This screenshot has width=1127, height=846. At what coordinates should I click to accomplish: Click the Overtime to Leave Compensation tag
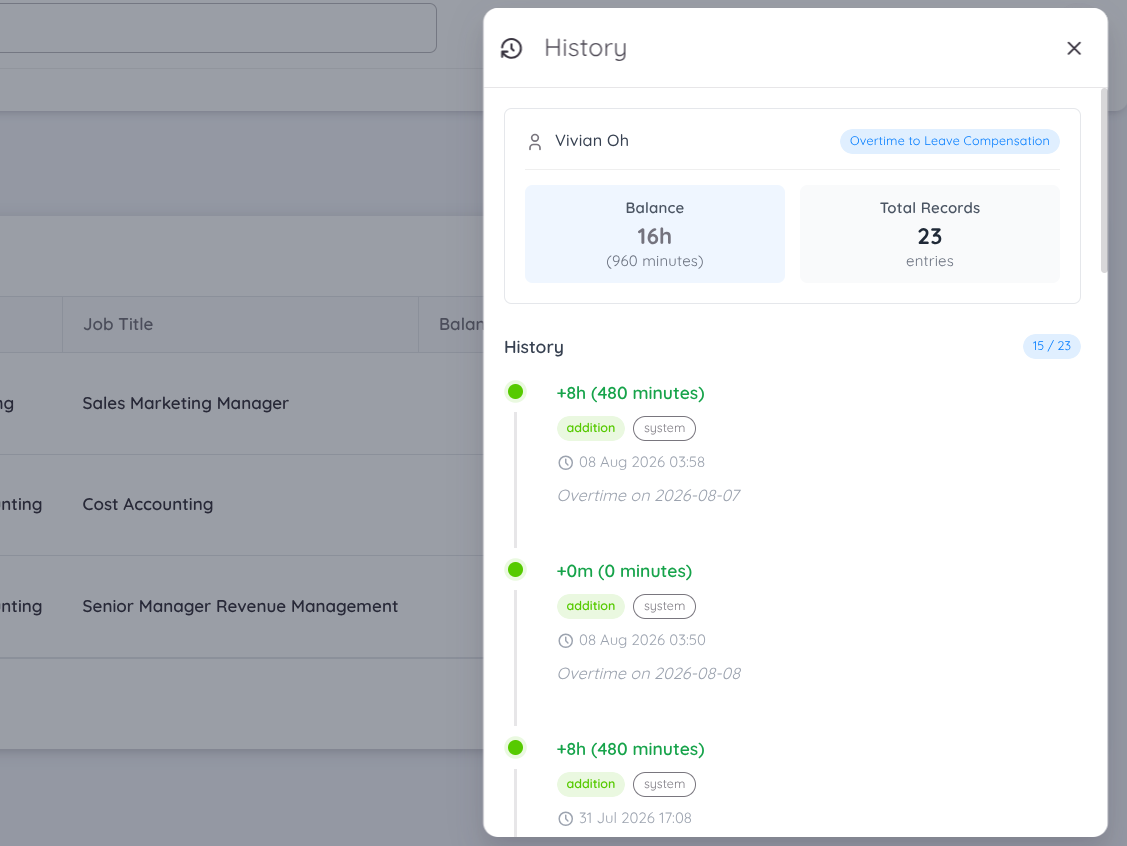pos(949,141)
